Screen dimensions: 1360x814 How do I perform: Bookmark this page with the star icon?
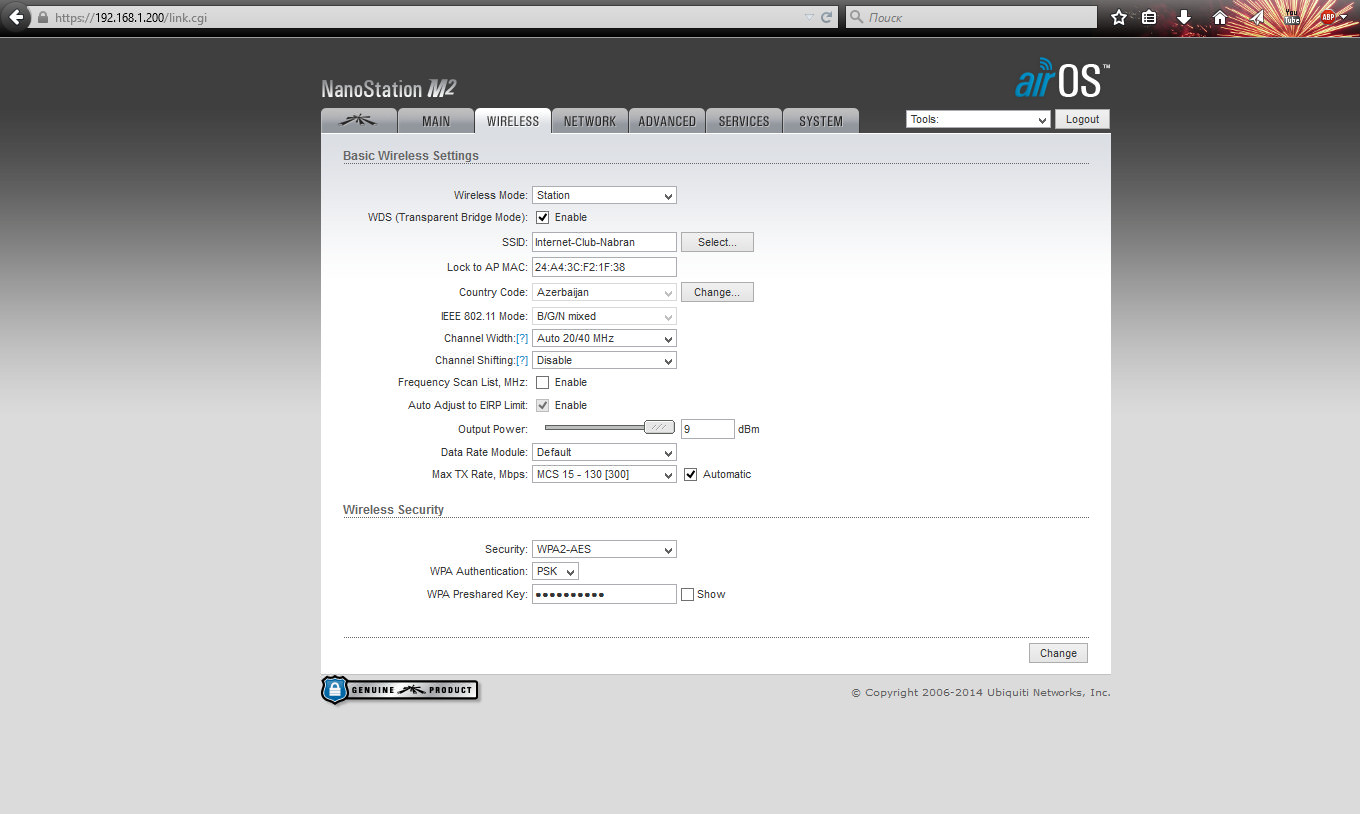tap(1119, 18)
